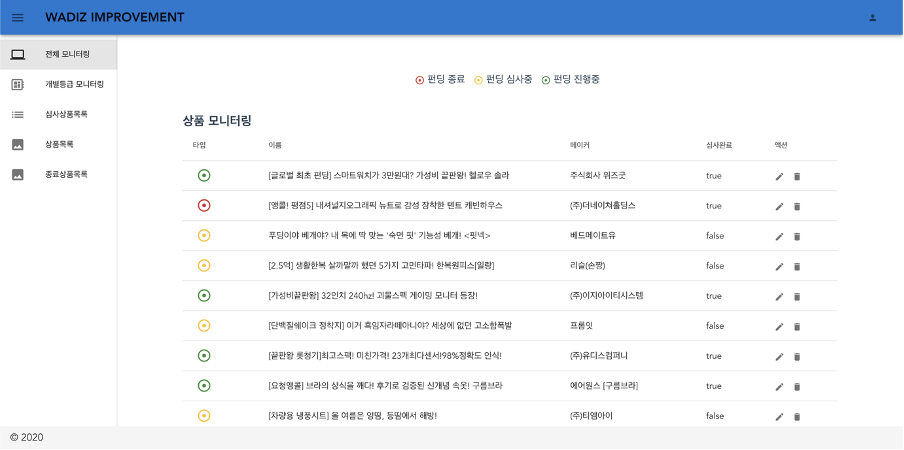Click yellow status circle in 리슬(손짱) row
Viewport: 904px width, 450px height.
(204, 265)
